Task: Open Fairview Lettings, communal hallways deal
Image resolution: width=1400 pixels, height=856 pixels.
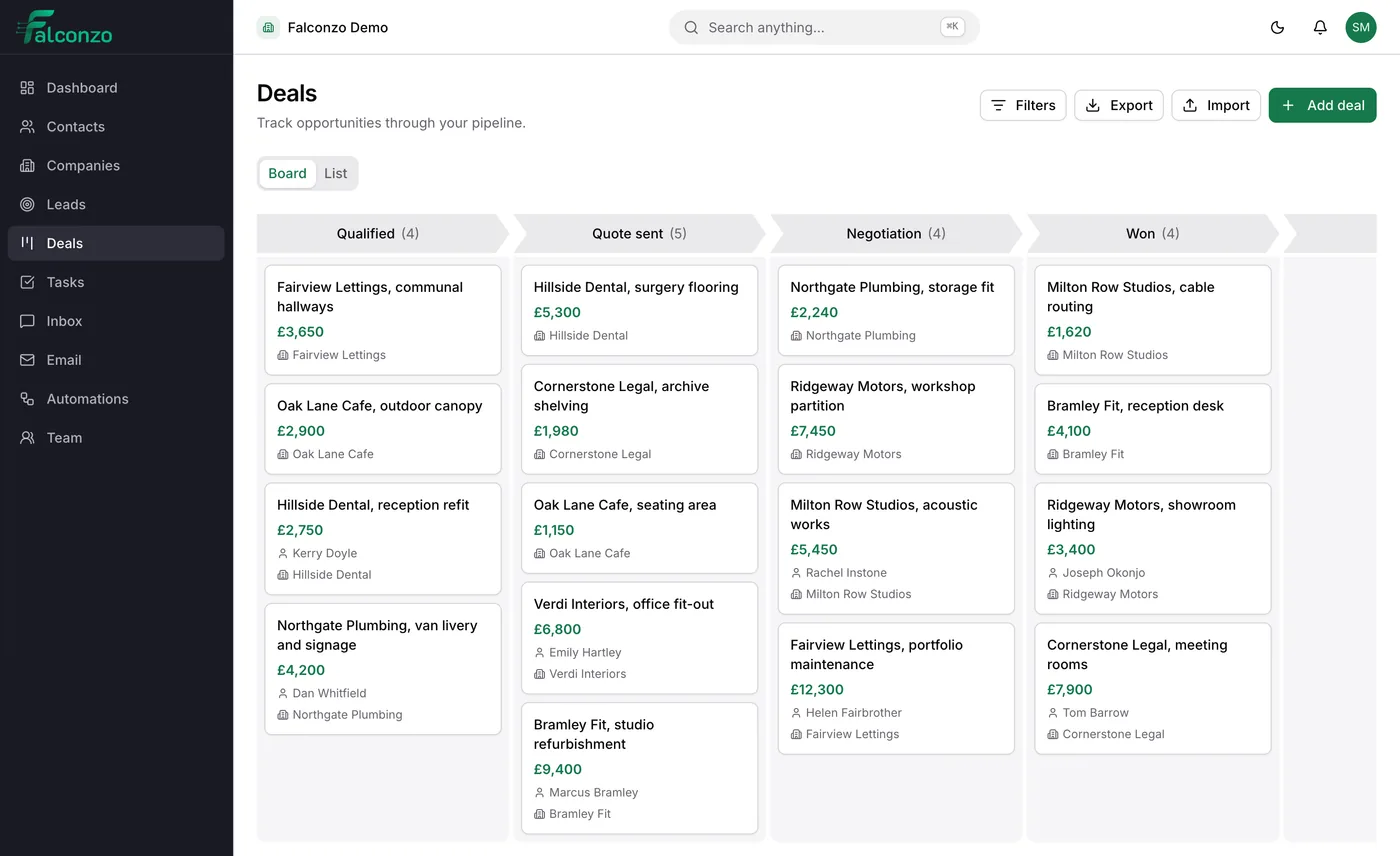Action: tap(383, 320)
